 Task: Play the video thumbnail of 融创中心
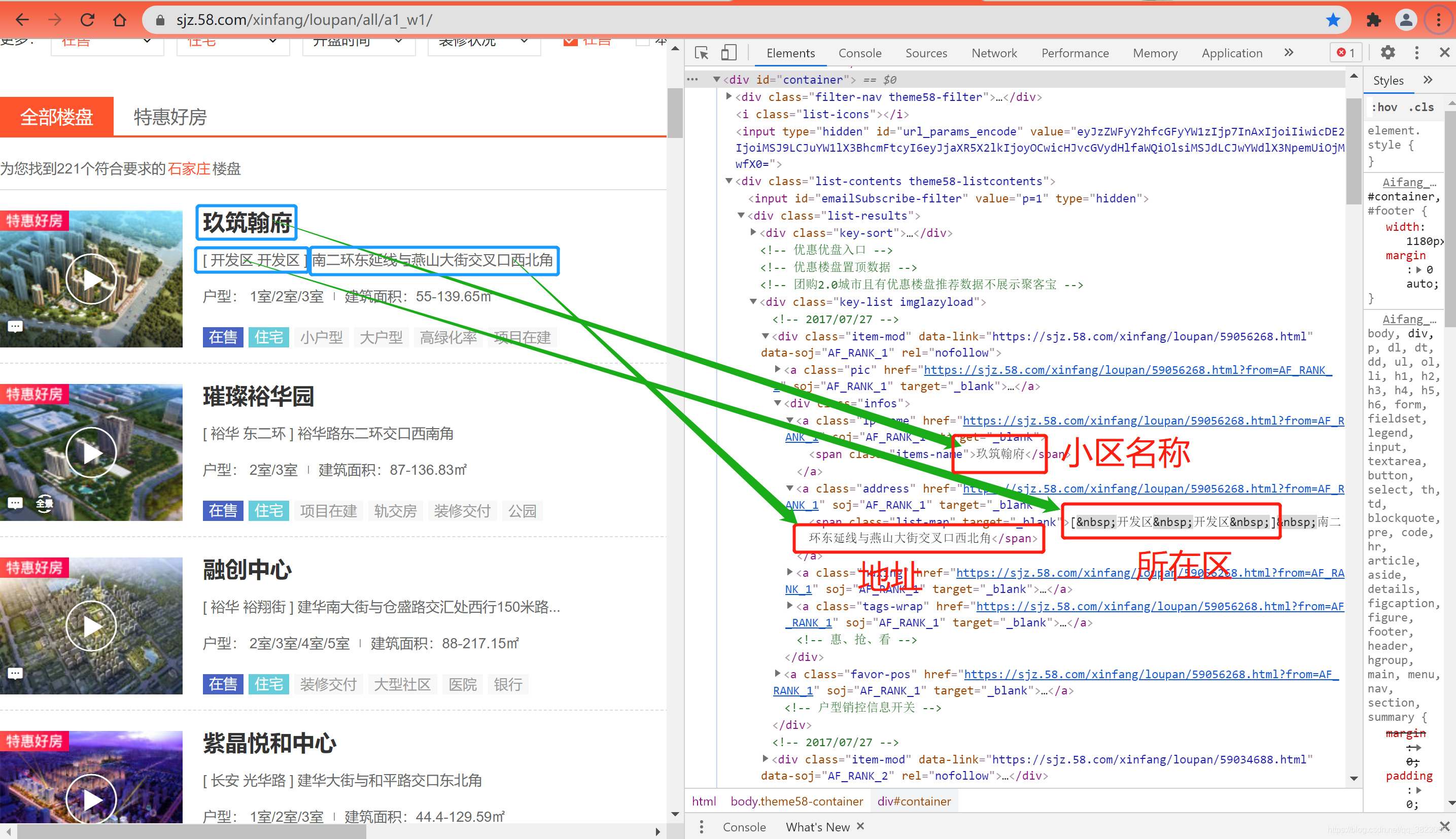point(91,626)
